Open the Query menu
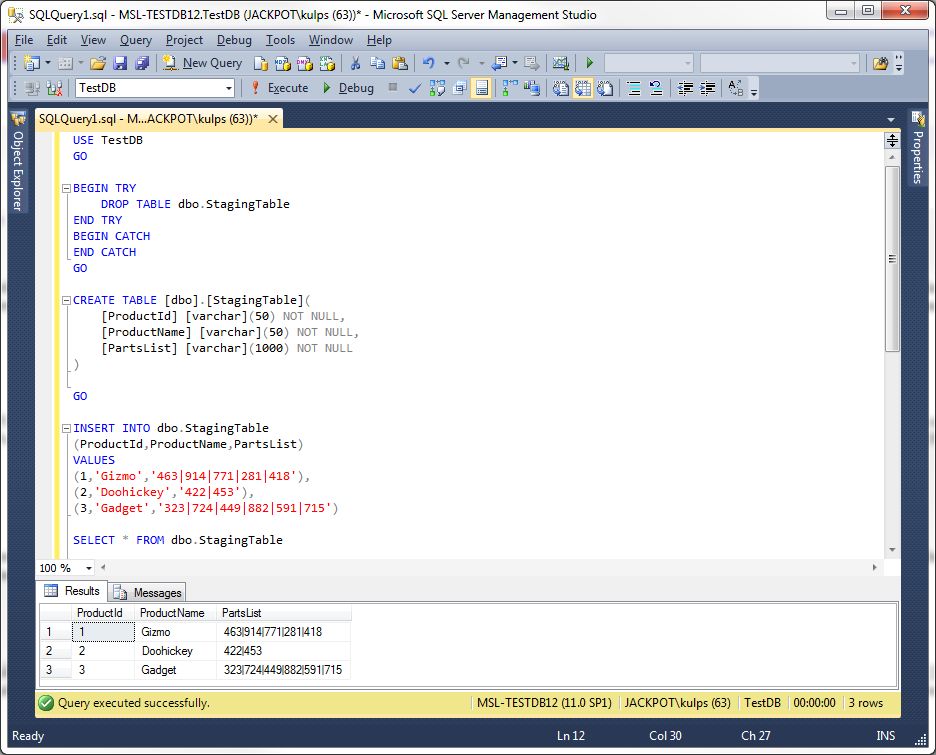This screenshot has width=936, height=755. point(136,40)
